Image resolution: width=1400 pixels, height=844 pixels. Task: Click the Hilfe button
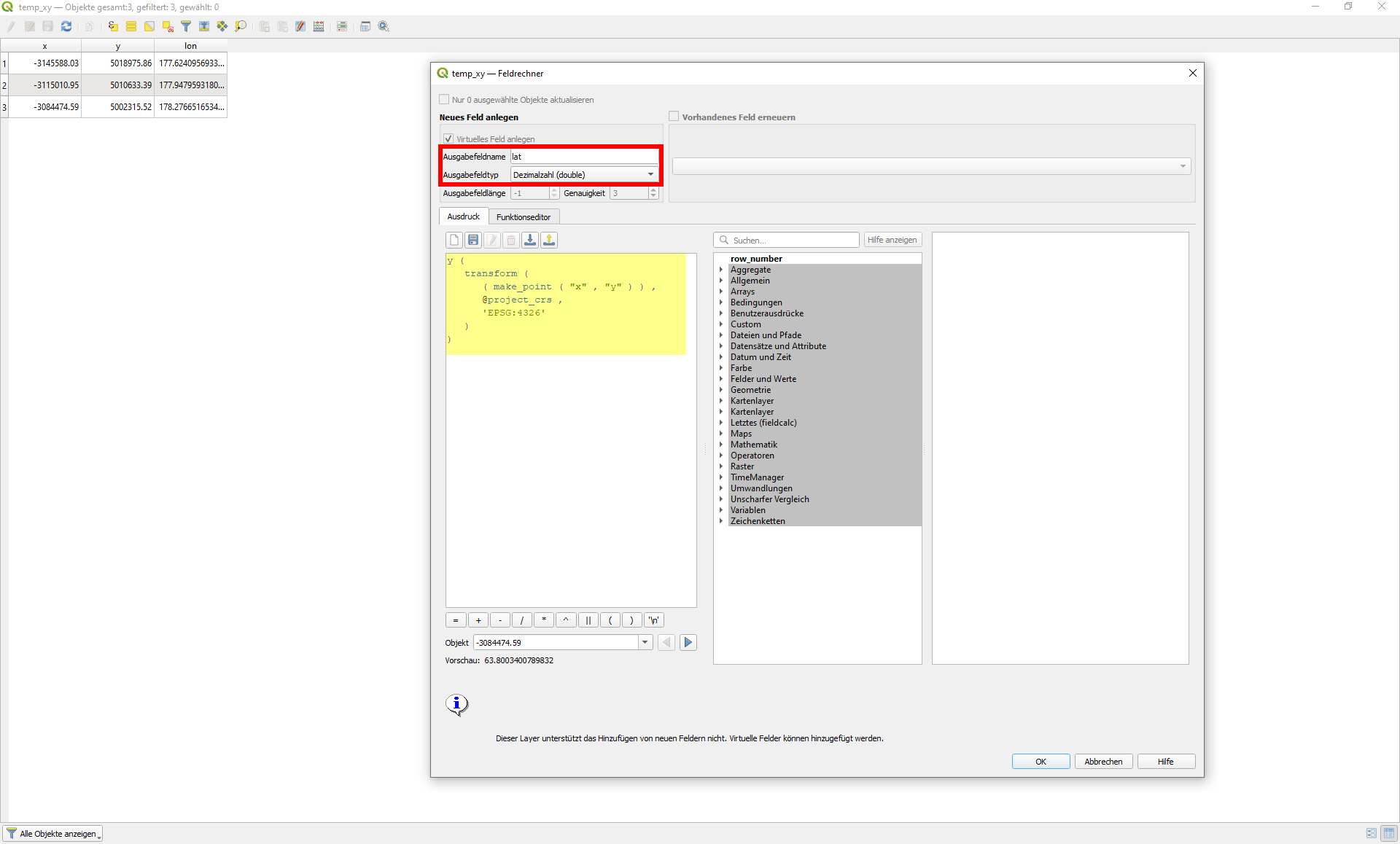click(1166, 762)
